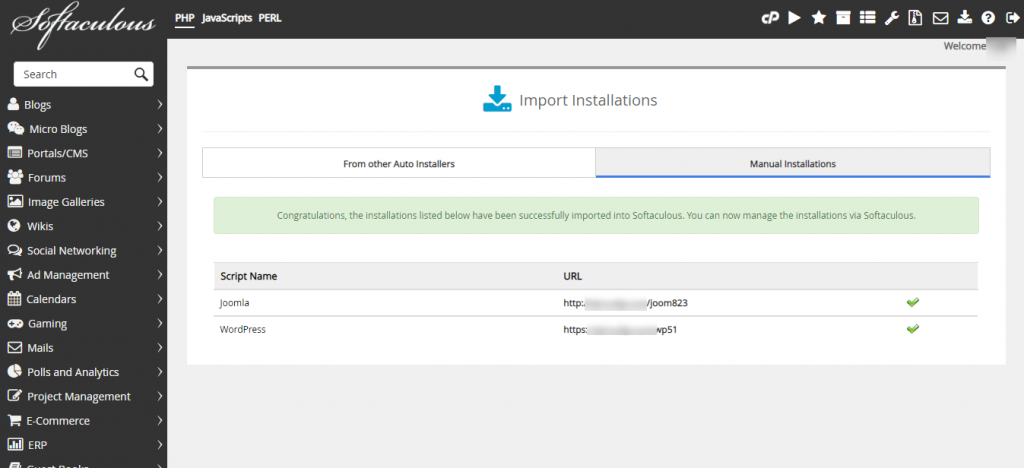Click the green checkmark in the Joomla row

913,302
